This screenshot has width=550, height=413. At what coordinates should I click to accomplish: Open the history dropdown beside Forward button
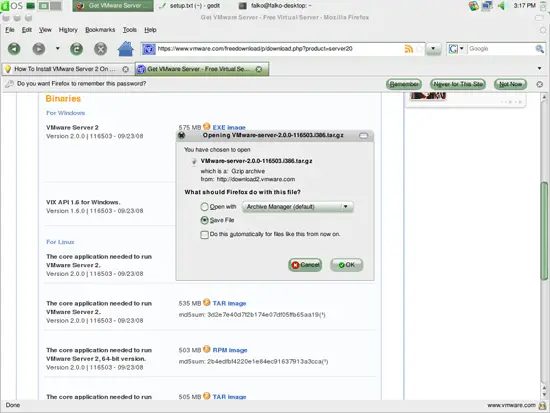(58, 48)
